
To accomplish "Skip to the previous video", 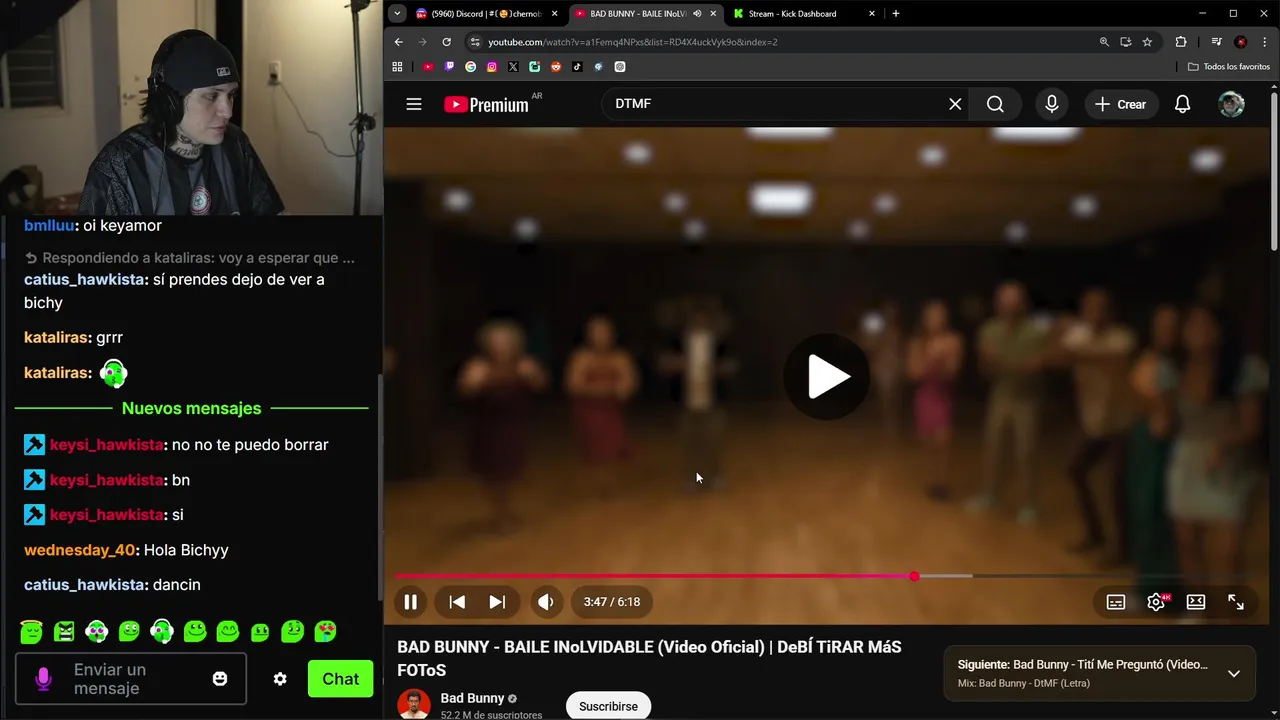I will 457,601.
